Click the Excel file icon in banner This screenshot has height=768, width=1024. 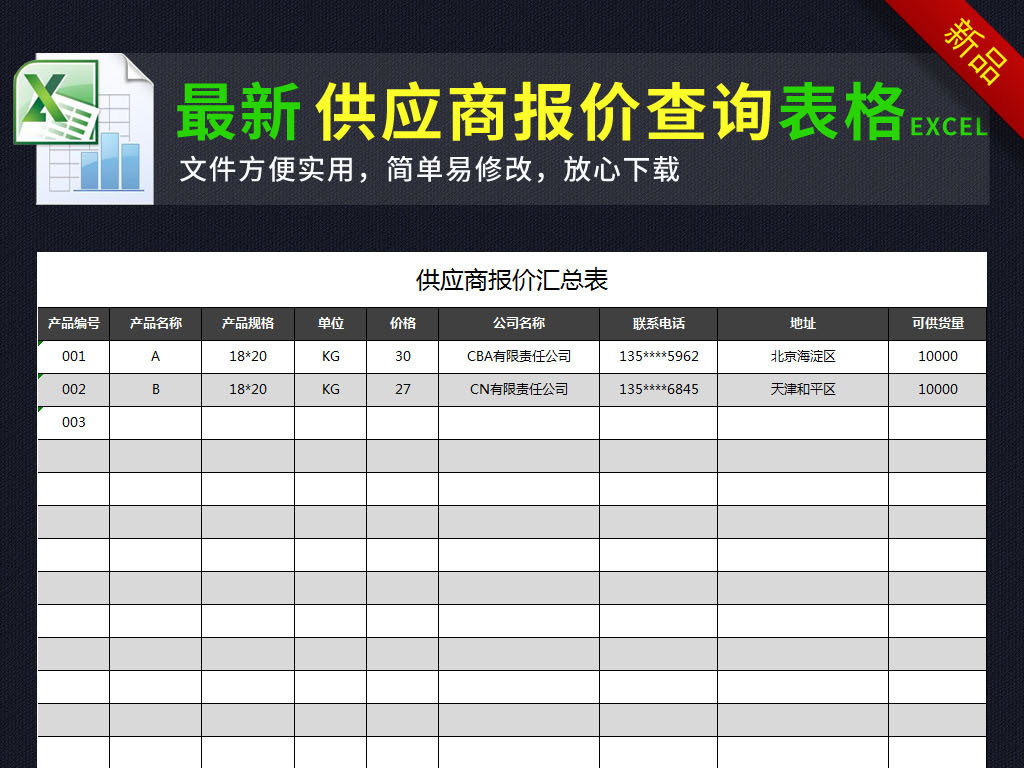[84, 129]
